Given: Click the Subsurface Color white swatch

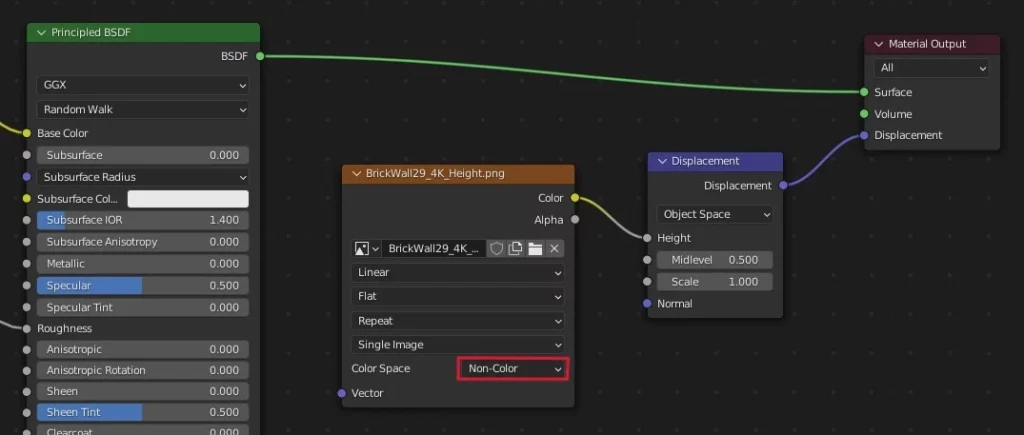Looking at the screenshot, I should 188,199.
